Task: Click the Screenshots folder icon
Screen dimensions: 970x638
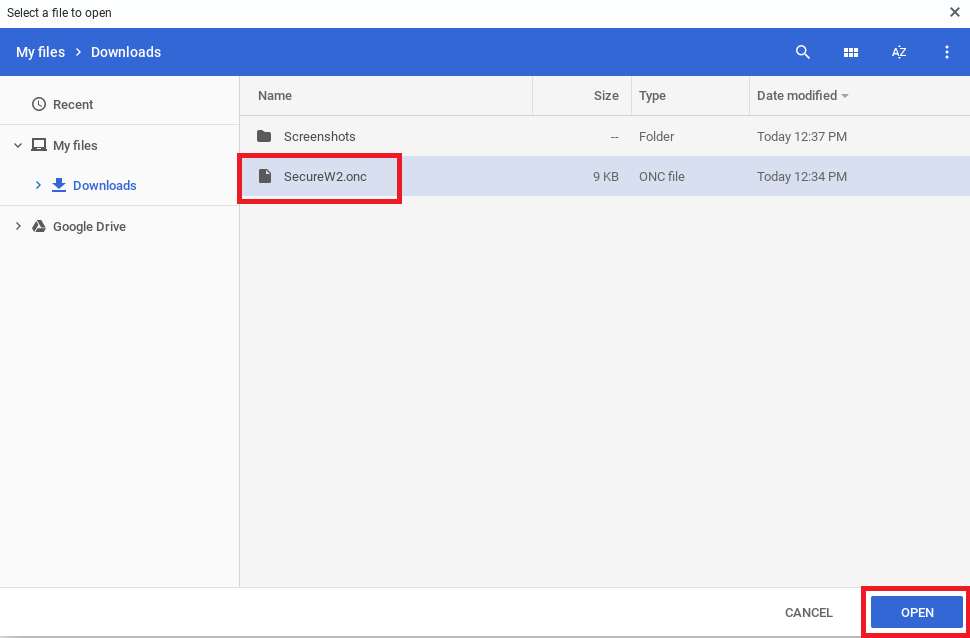Action: click(264, 136)
